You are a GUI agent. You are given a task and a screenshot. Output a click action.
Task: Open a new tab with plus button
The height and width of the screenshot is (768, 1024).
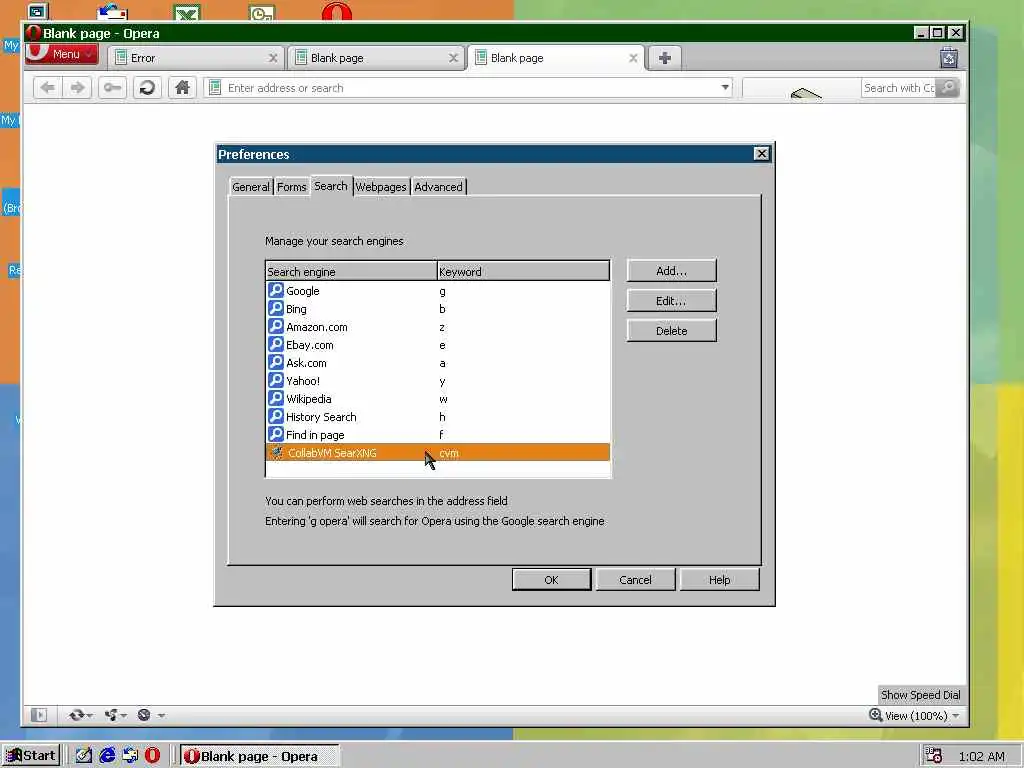pyautogui.click(x=665, y=58)
